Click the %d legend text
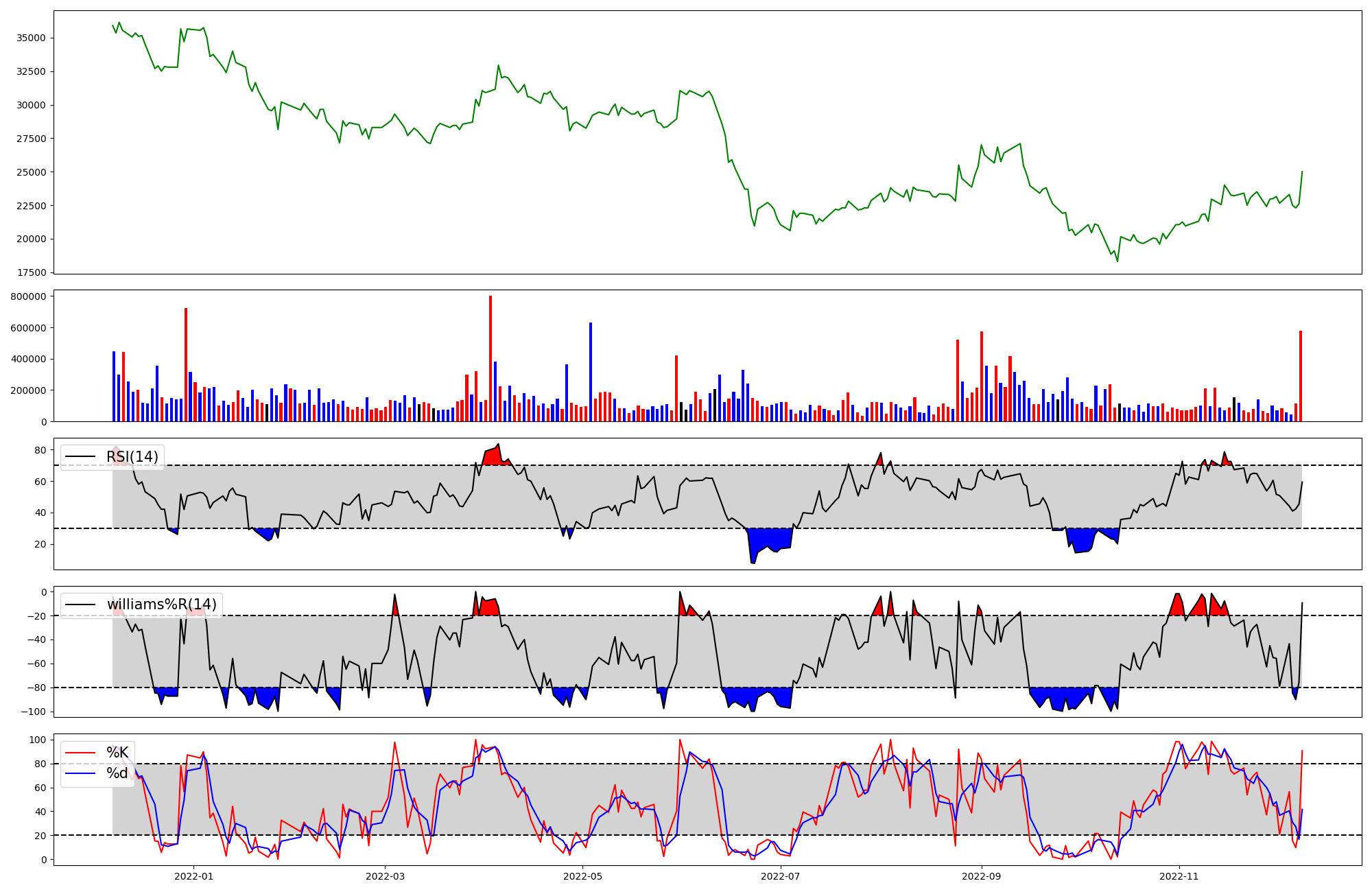Viewport: 1372px width, 892px height. point(117,773)
